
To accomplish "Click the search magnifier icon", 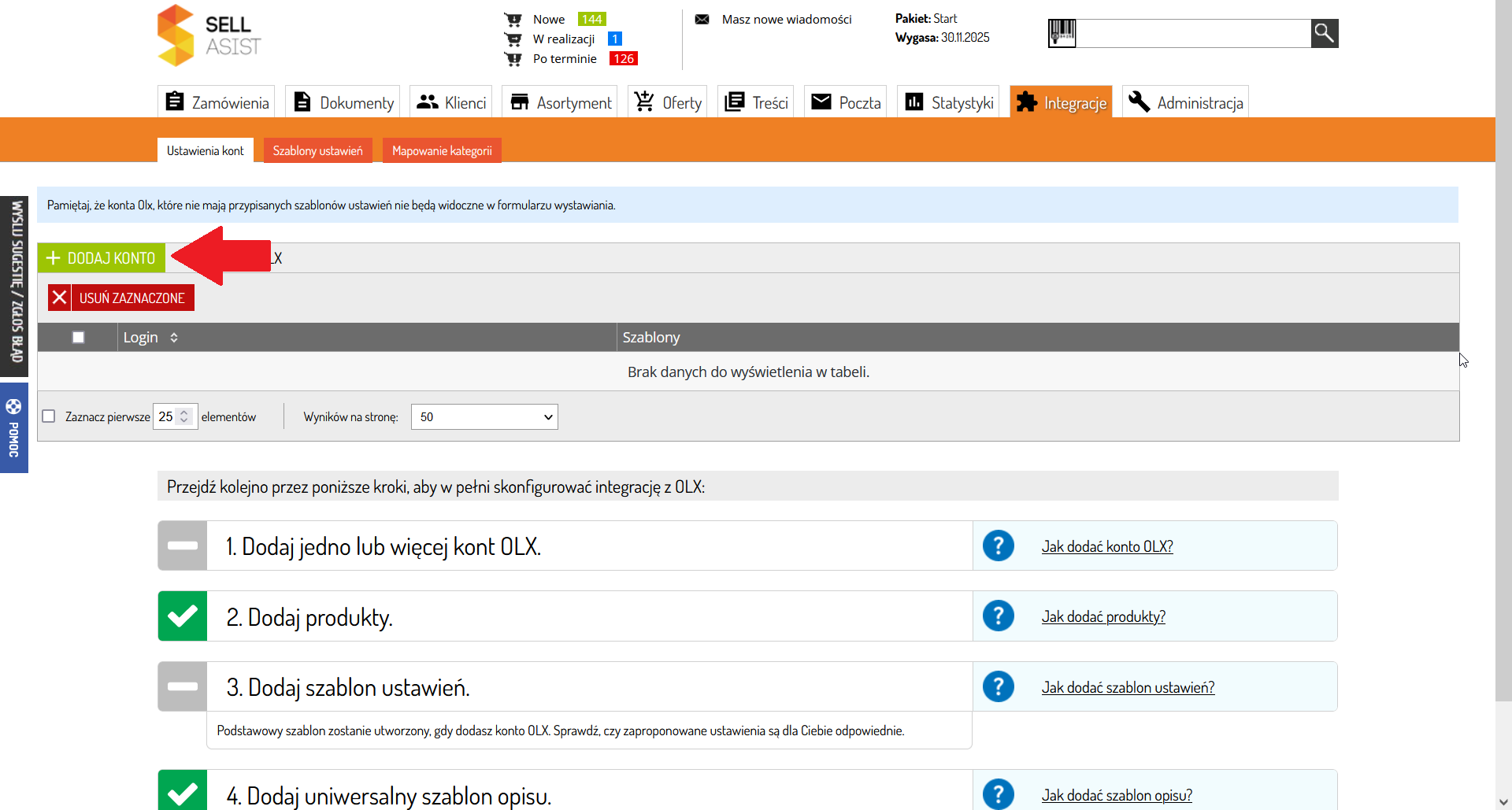I will pos(1324,33).
